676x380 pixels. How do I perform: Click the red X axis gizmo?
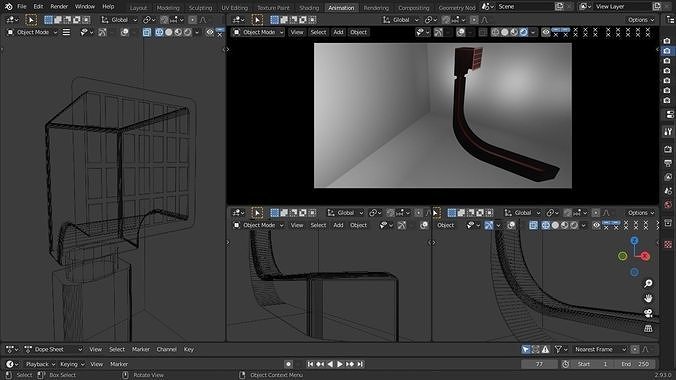point(645,256)
